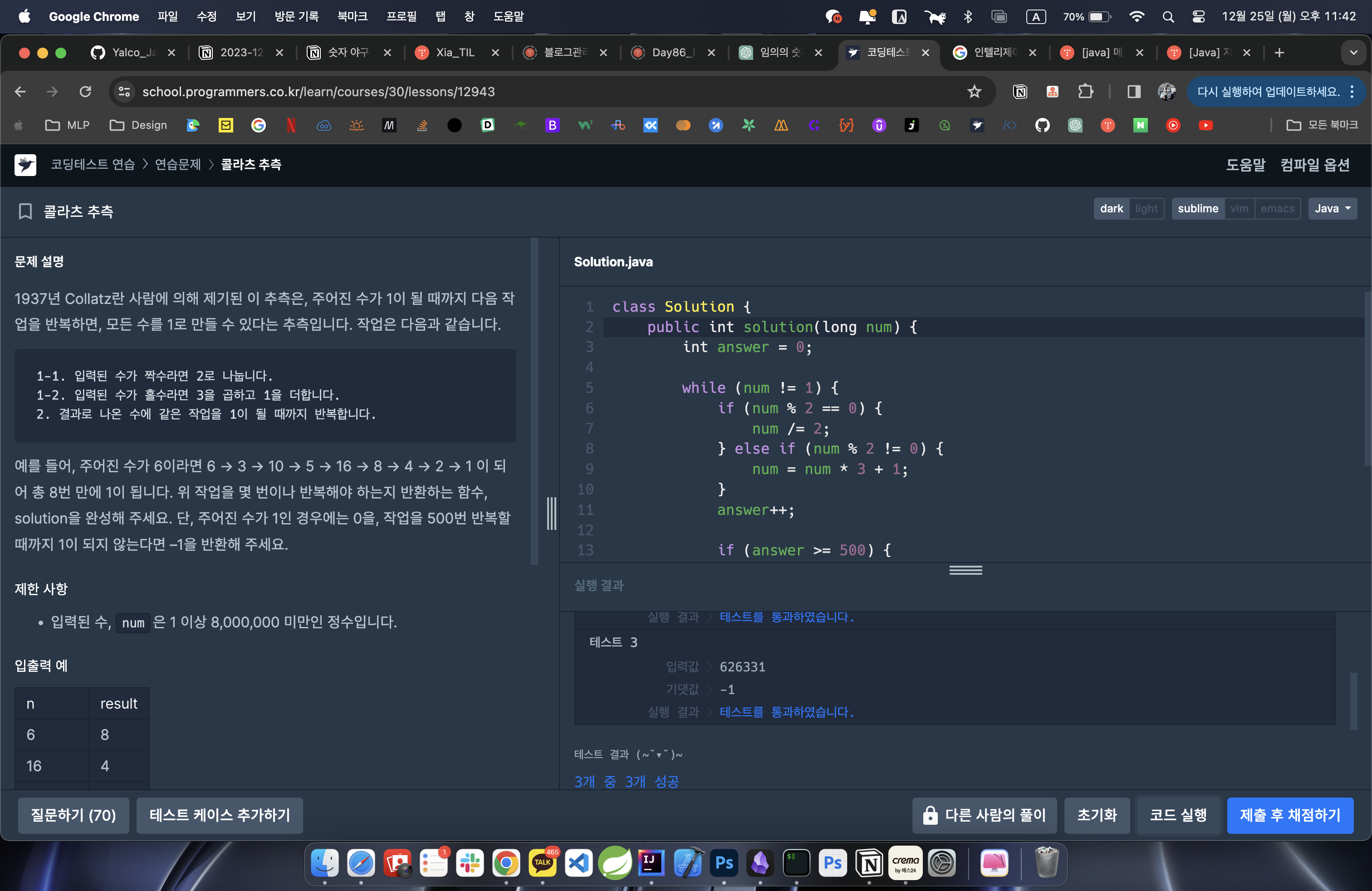Click the bookmark icon beside 콜라츠 추측 title
The width and height of the screenshot is (1372, 891).
coord(25,211)
